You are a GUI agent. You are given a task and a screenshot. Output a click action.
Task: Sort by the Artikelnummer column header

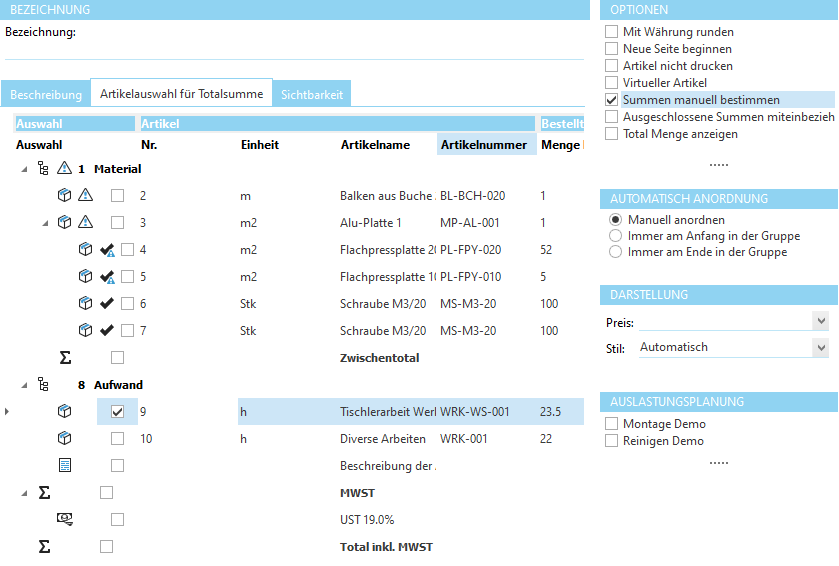pyautogui.click(x=483, y=145)
